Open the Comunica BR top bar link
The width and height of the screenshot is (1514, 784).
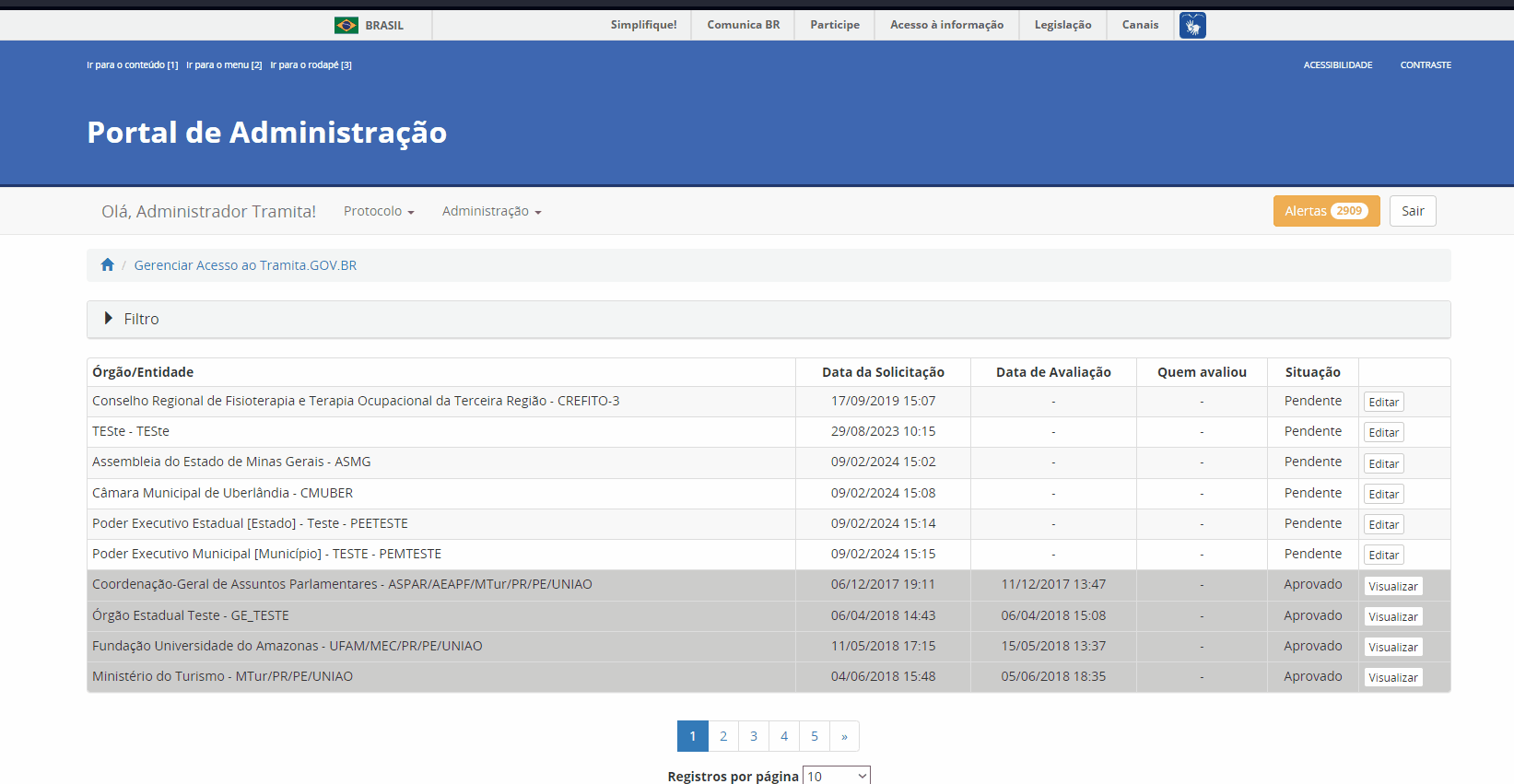pos(743,25)
